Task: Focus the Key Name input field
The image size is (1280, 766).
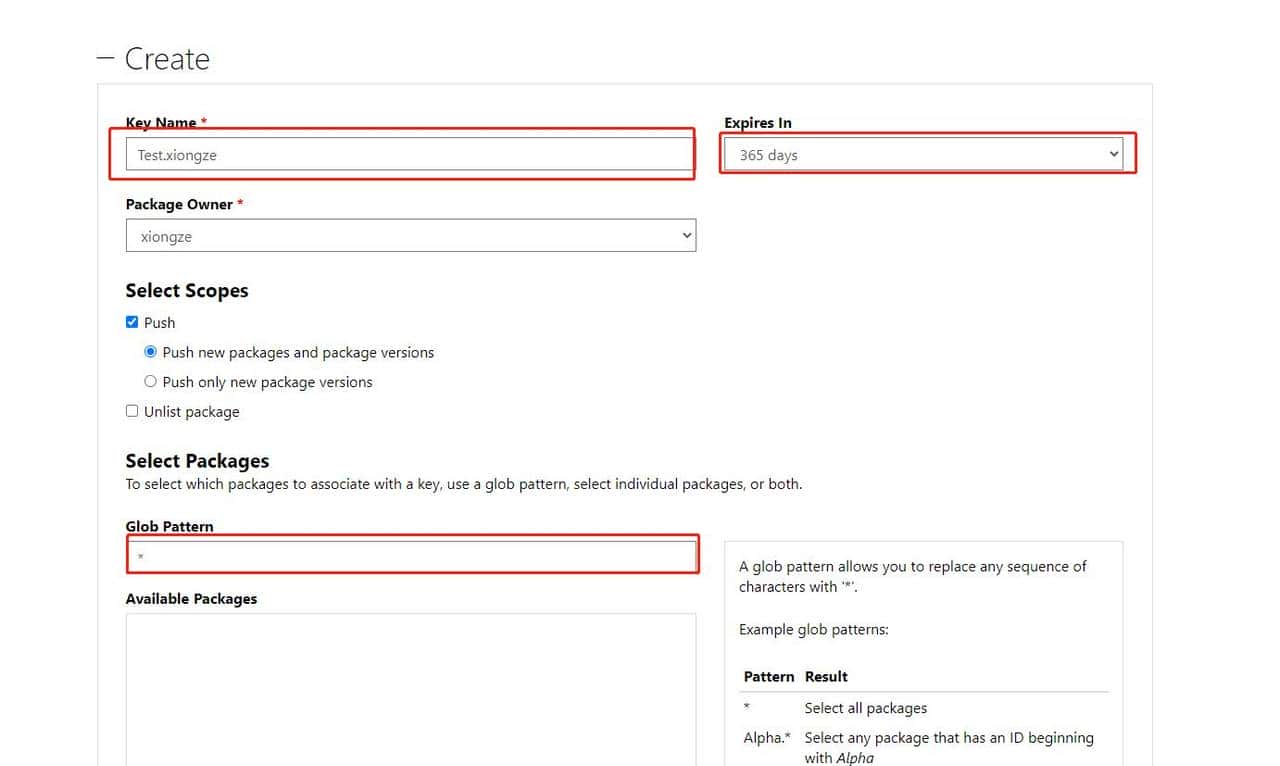Action: coord(410,155)
